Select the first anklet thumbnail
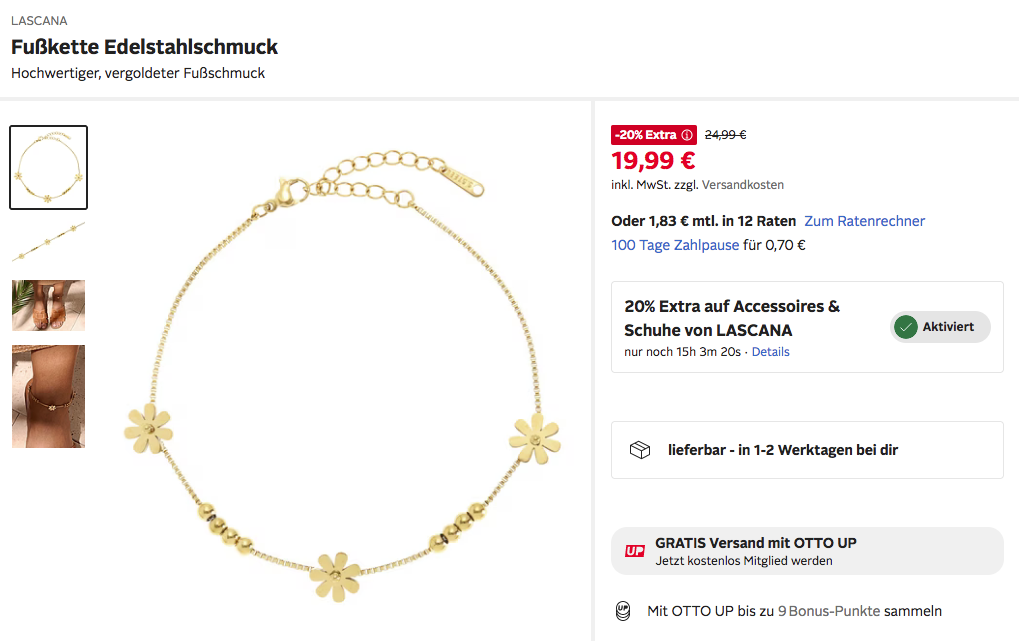 (x=48, y=167)
